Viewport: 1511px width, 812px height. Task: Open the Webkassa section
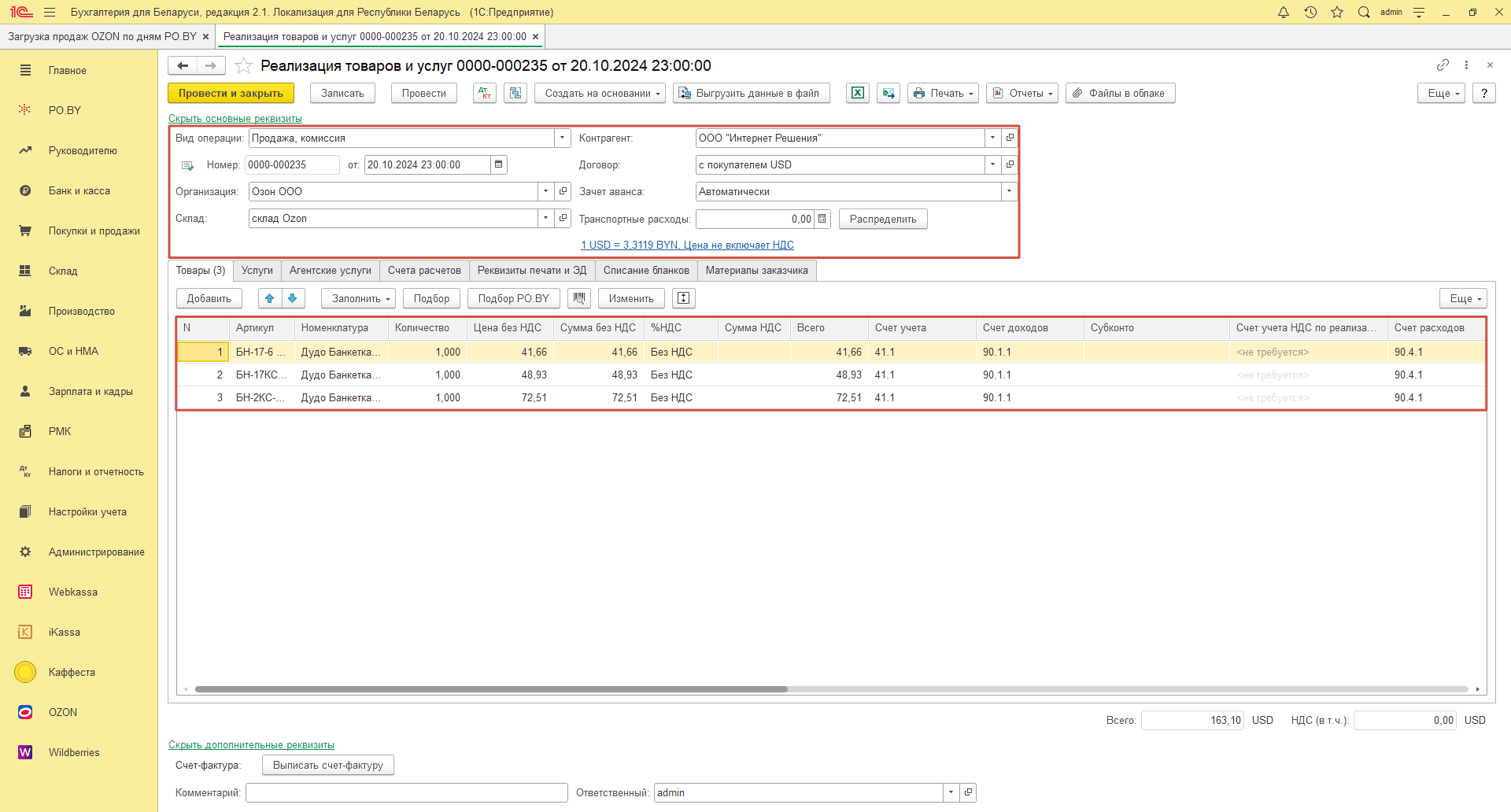pos(72,592)
